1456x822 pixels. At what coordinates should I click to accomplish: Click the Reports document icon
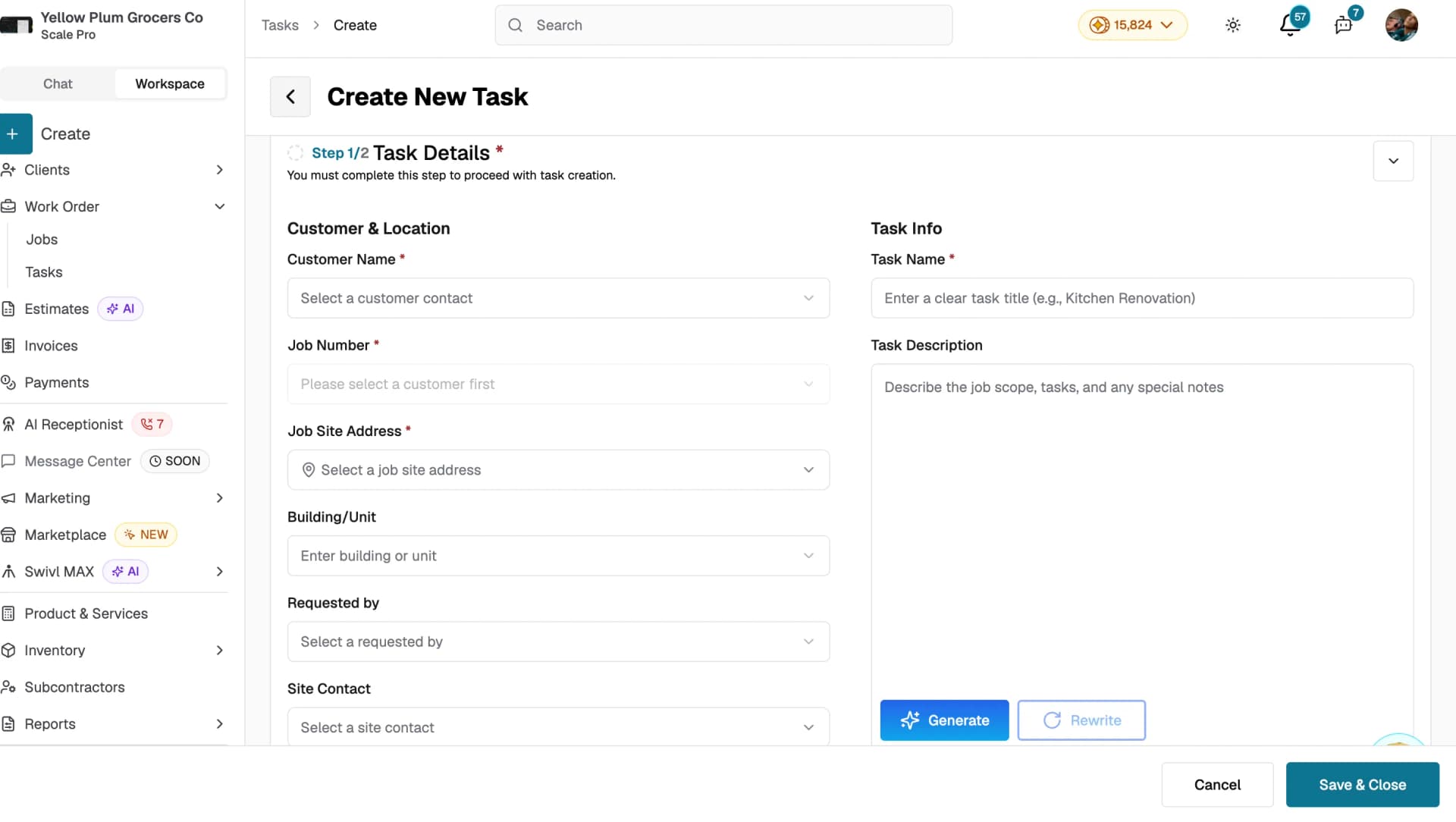pos(8,724)
